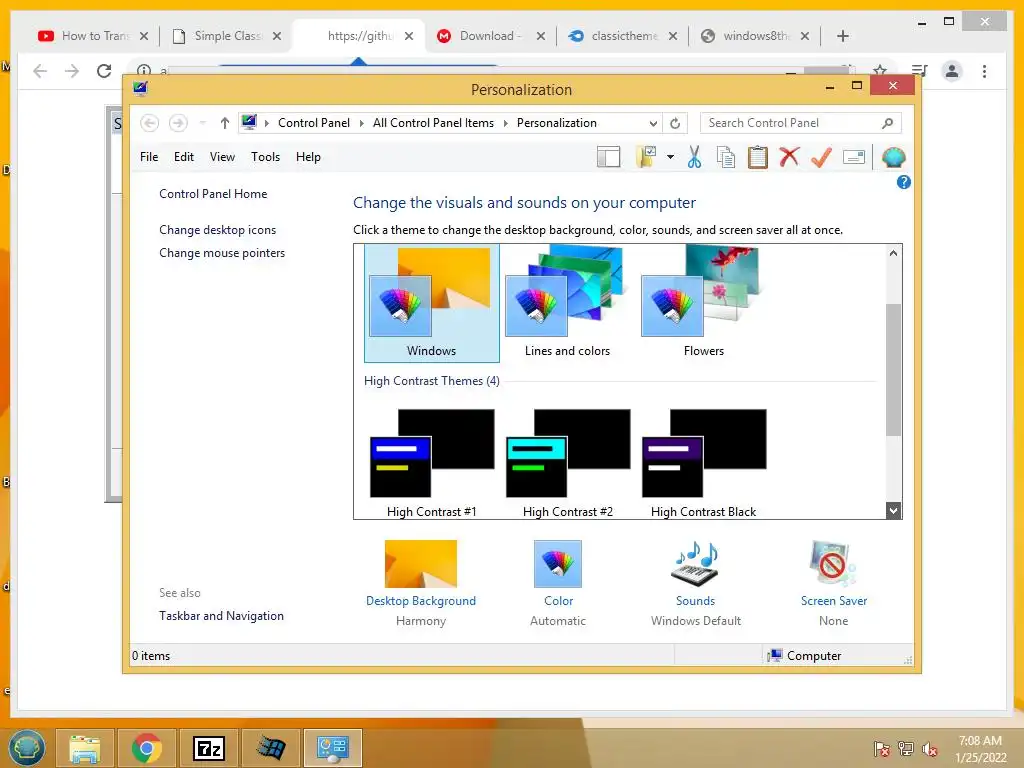This screenshot has height=768, width=1024.
Task: Open the folder options dropdown arrow
Action: point(670,157)
